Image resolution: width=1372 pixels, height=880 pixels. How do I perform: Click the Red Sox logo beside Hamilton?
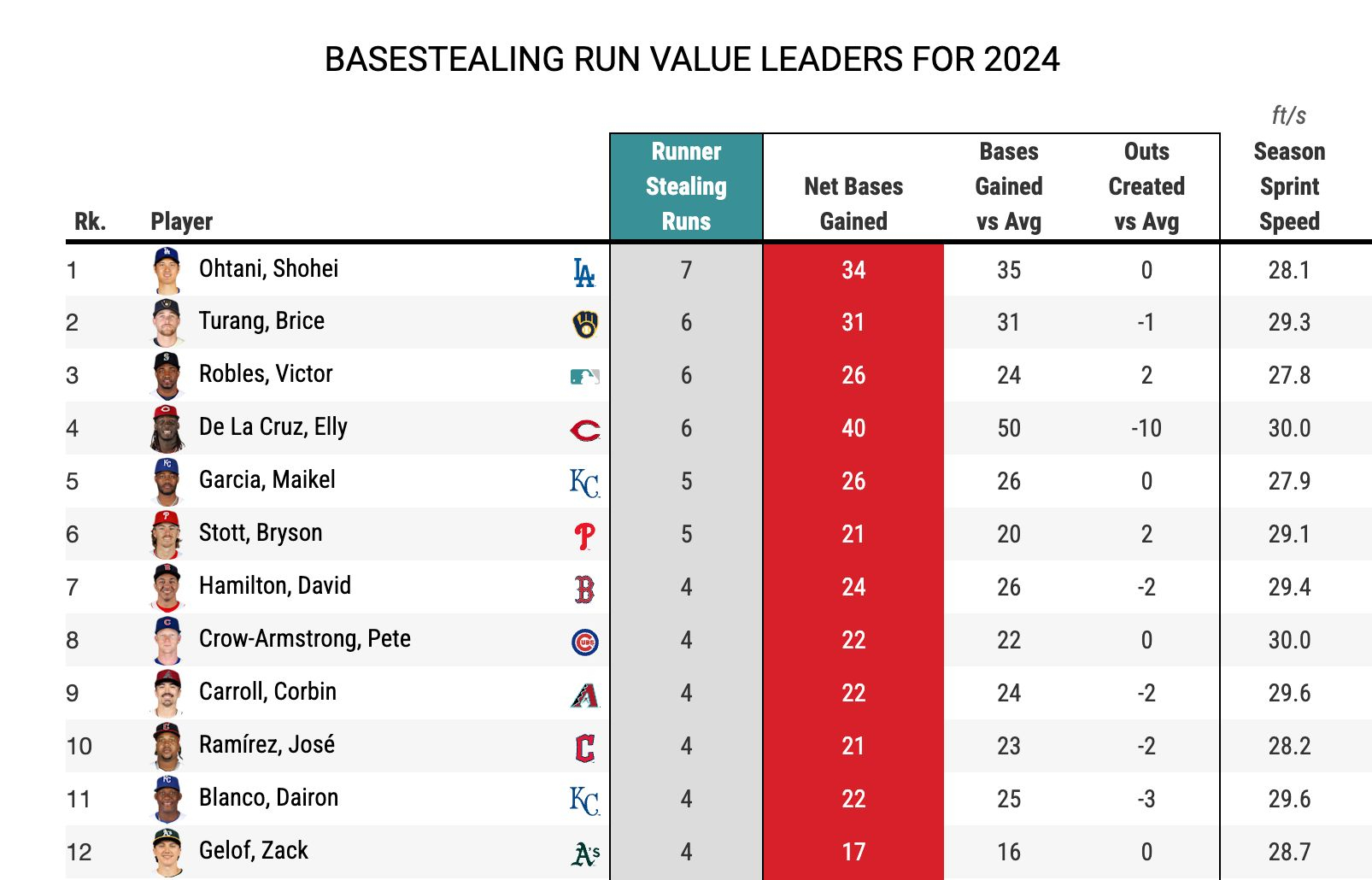tap(585, 590)
